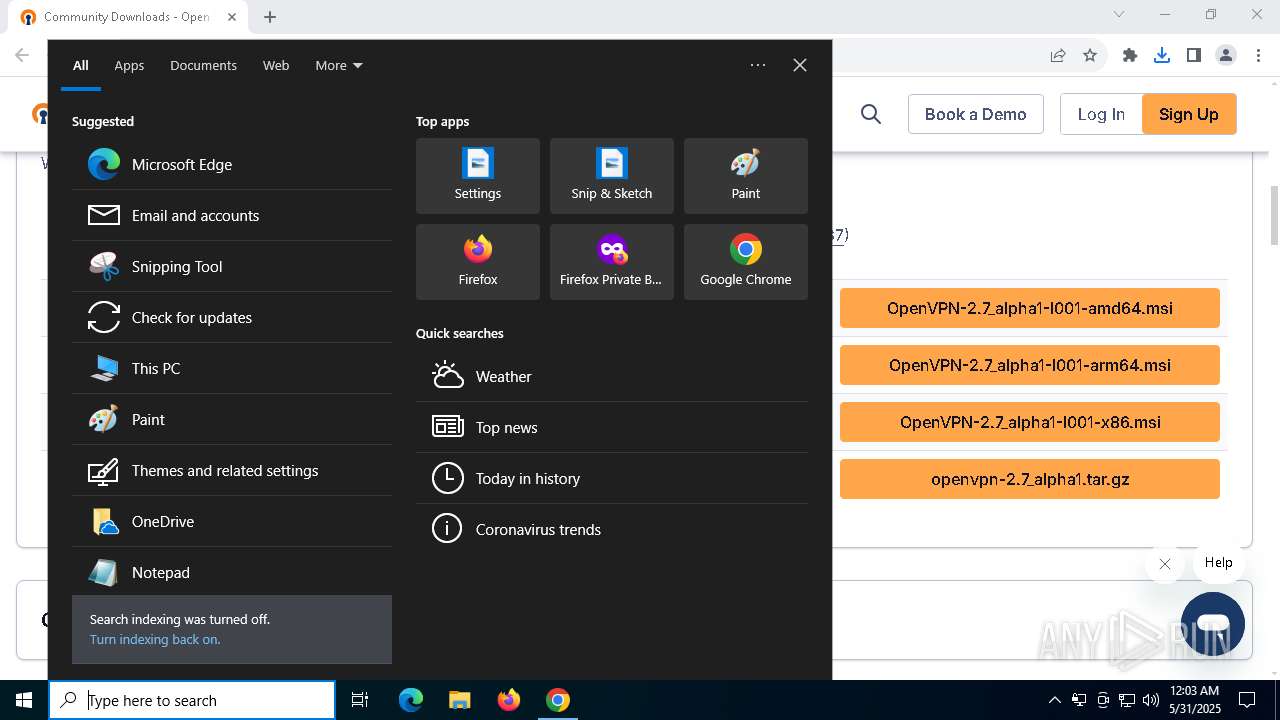The height and width of the screenshot is (720, 1280).
Task: Toggle the Chrome side panel
Action: (x=1194, y=56)
